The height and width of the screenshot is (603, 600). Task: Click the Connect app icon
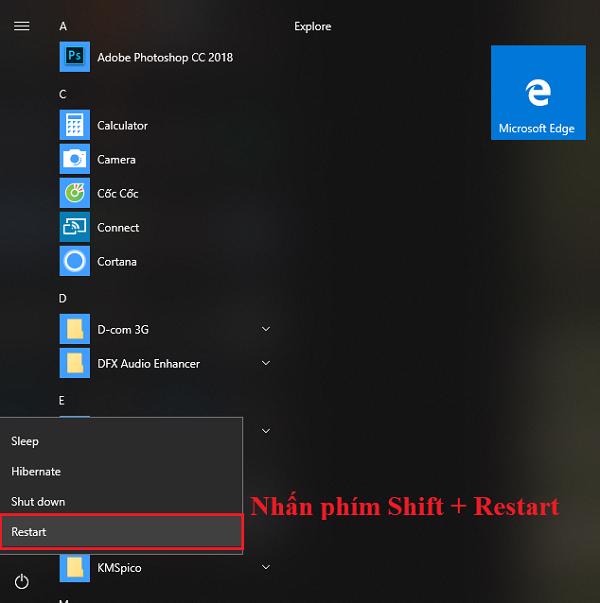click(x=75, y=227)
